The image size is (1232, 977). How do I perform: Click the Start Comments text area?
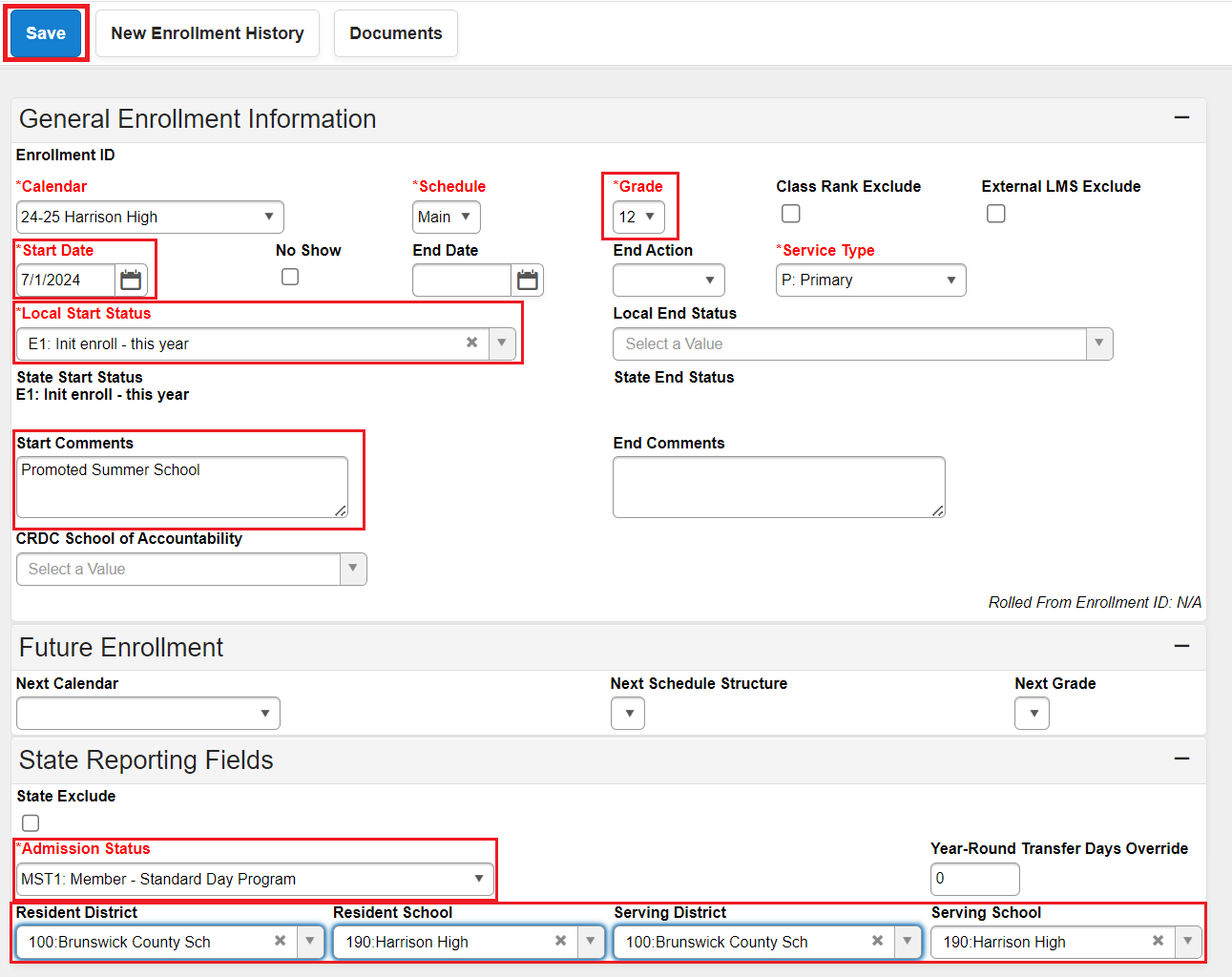point(182,487)
